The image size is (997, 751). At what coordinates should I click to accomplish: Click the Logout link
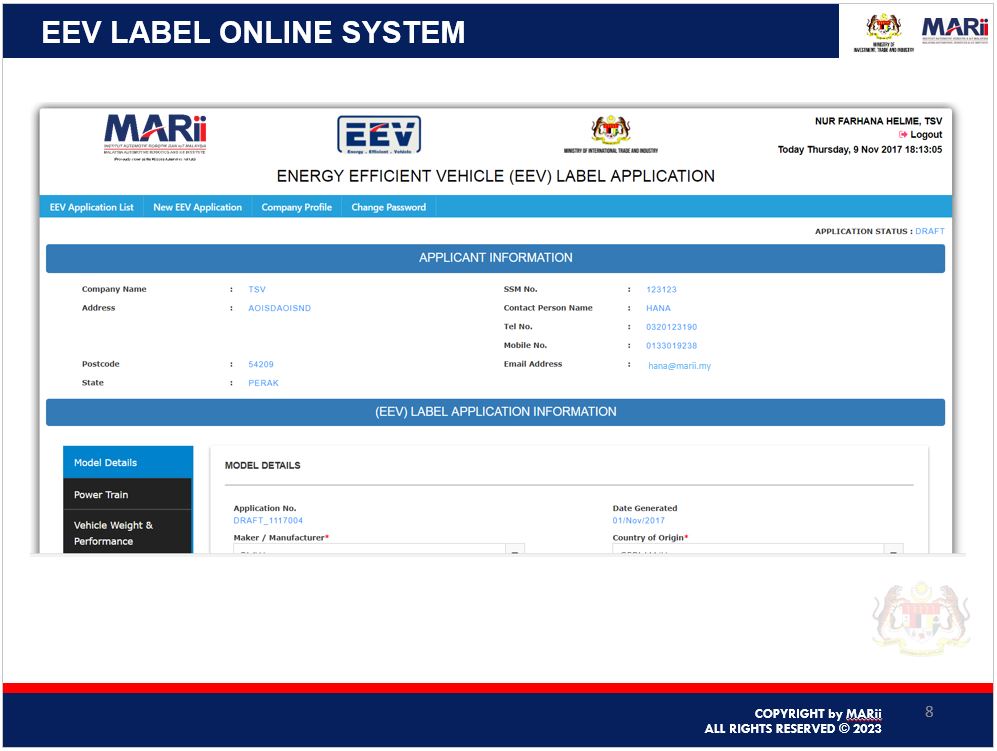tap(926, 135)
